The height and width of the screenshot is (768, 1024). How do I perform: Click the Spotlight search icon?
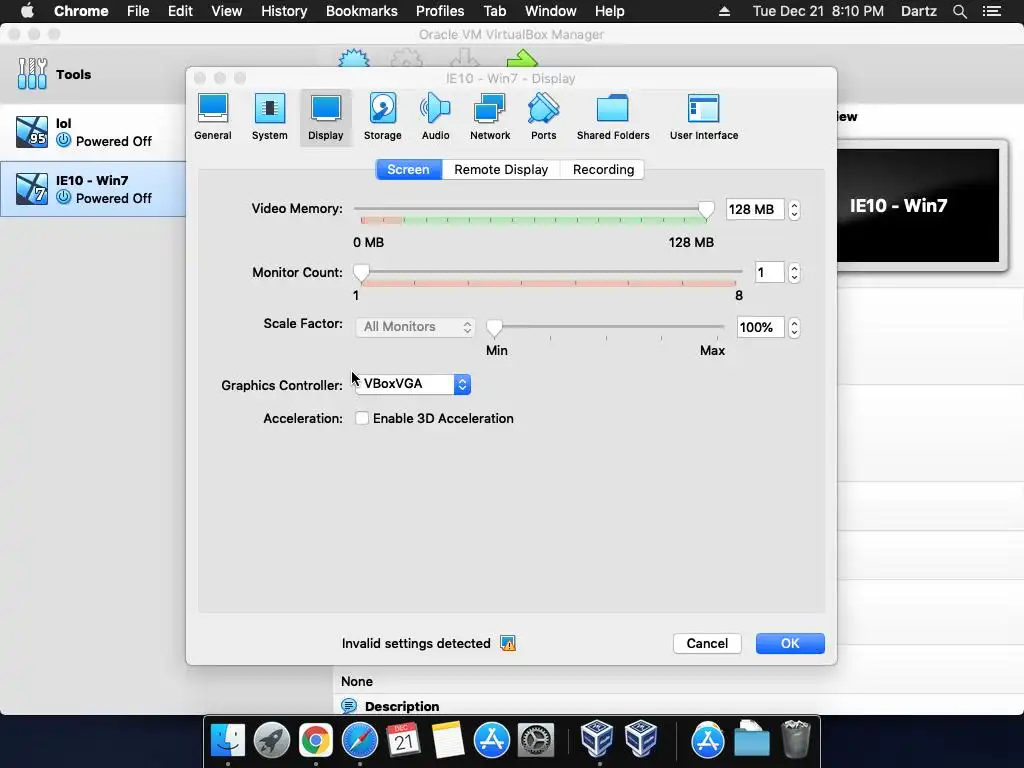pos(960,11)
